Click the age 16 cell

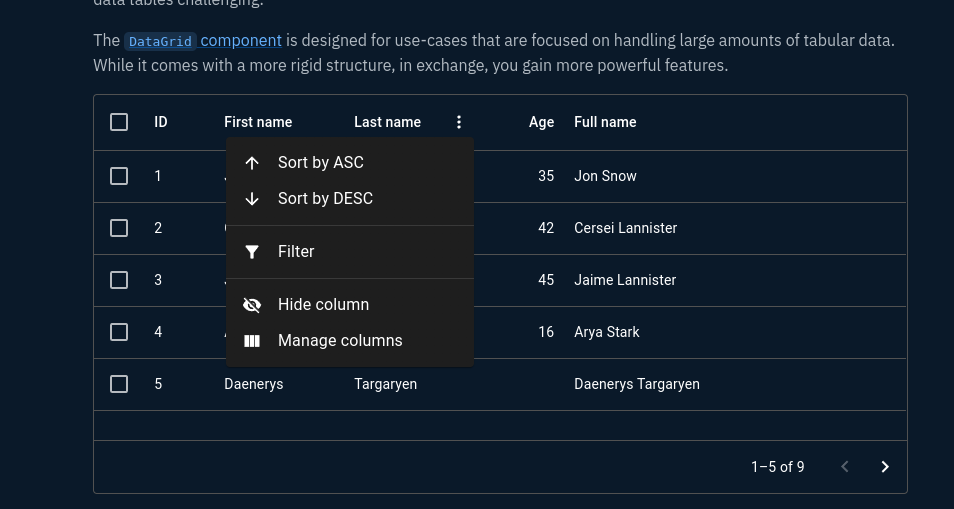pyautogui.click(x=546, y=332)
